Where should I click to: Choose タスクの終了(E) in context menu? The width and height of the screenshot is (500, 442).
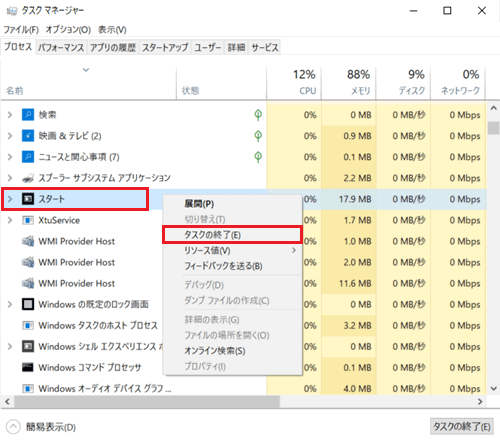point(233,235)
